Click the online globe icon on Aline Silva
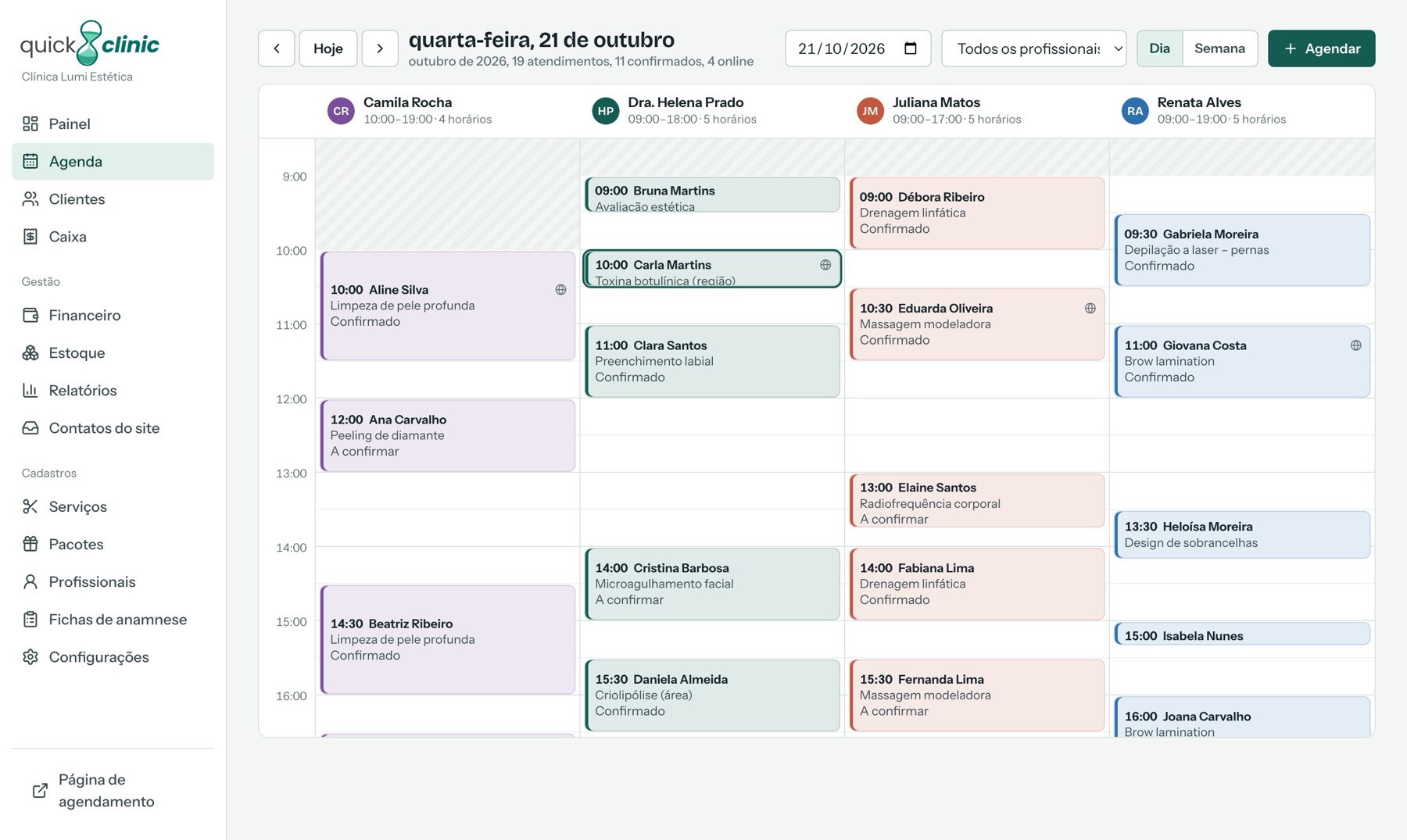This screenshot has height=840, width=1407. [560, 290]
